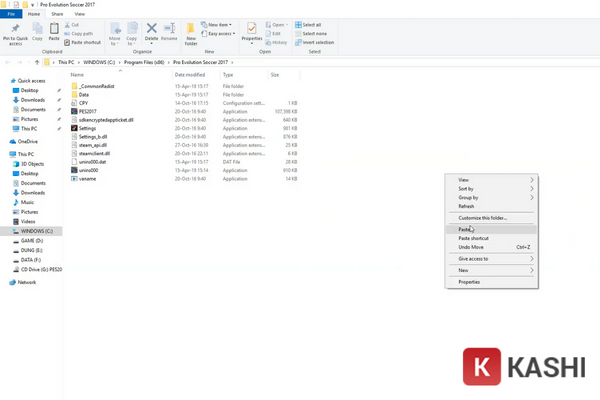Image resolution: width=600 pixels, height=400 pixels.
Task: Click the Cut scissors icon
Action: click(x=67, y=25)
